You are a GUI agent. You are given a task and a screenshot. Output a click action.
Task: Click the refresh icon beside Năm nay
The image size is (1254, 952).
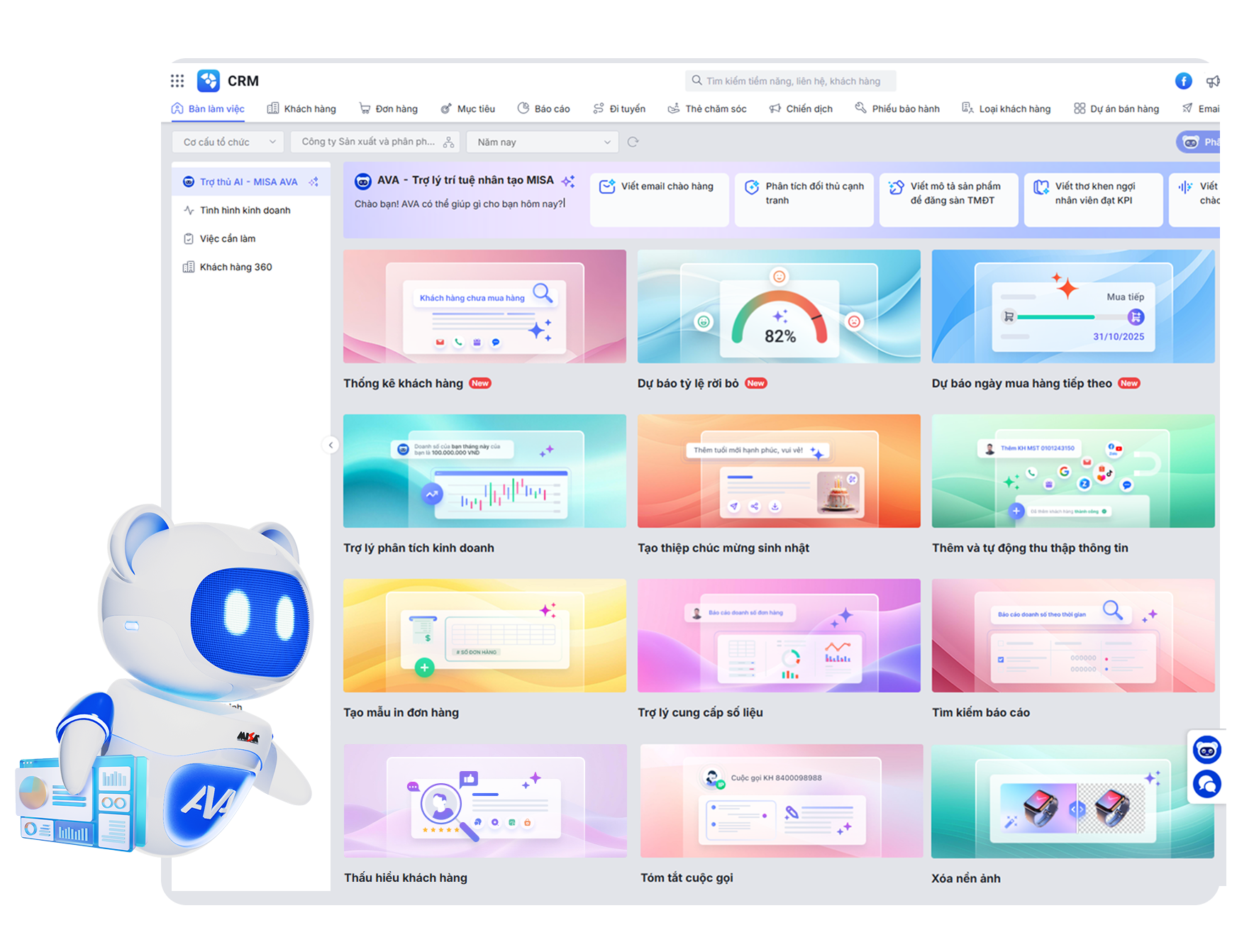pos(633,142)
